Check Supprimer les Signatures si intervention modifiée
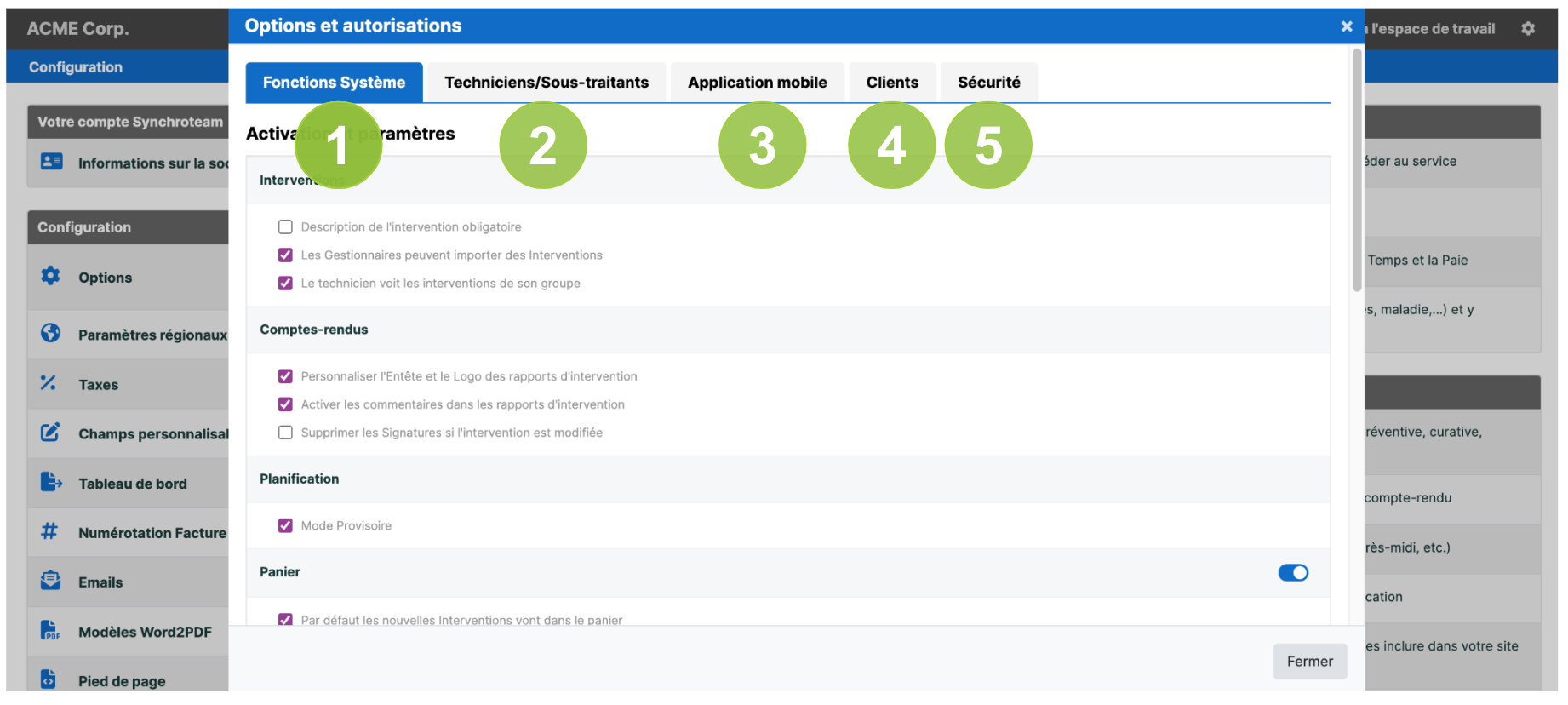This screenshot has height=705, width=1568. coord(285,433)
